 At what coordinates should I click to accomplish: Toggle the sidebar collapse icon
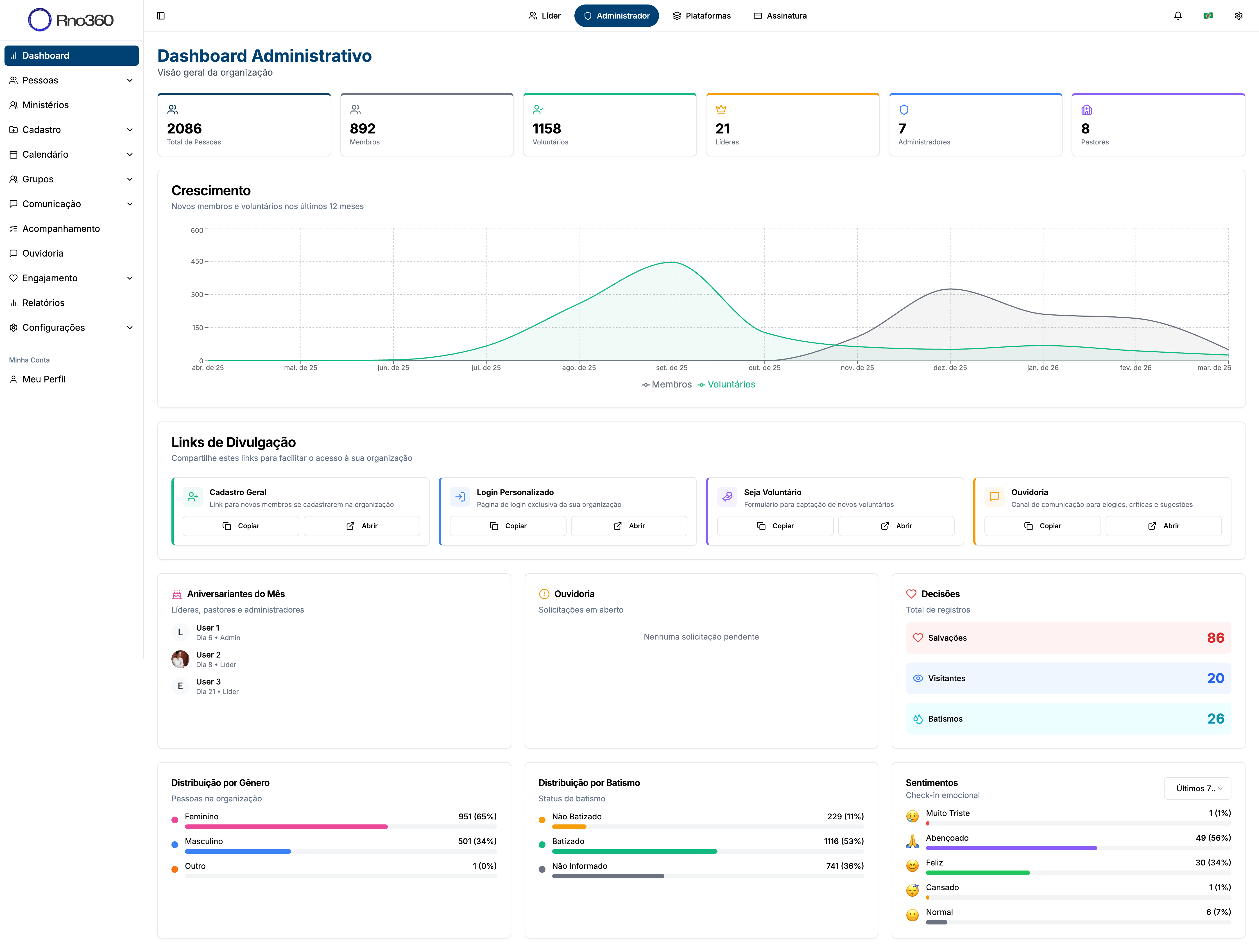pyautogui.click(x=160, y=16)
